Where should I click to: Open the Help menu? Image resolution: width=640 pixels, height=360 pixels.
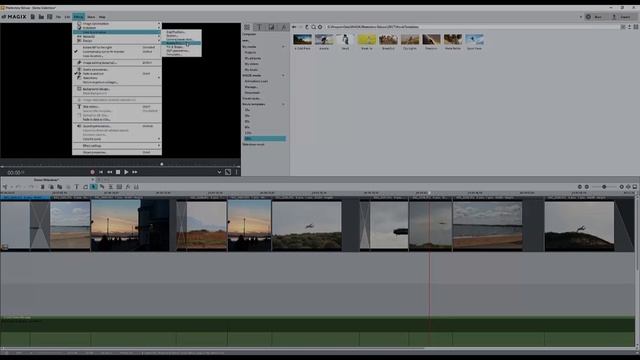click(102, 17)
